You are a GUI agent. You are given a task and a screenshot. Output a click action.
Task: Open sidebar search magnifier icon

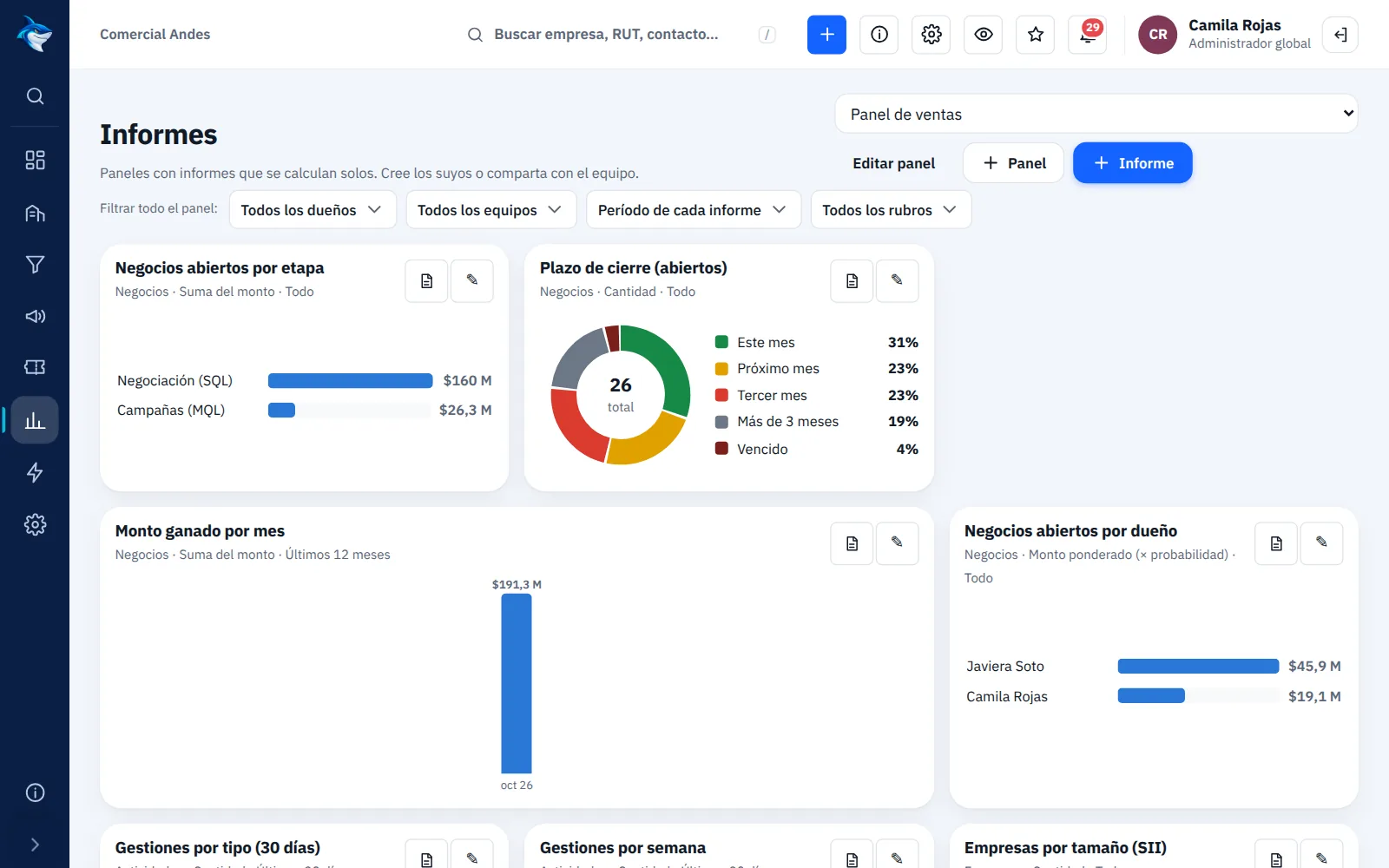35,96
